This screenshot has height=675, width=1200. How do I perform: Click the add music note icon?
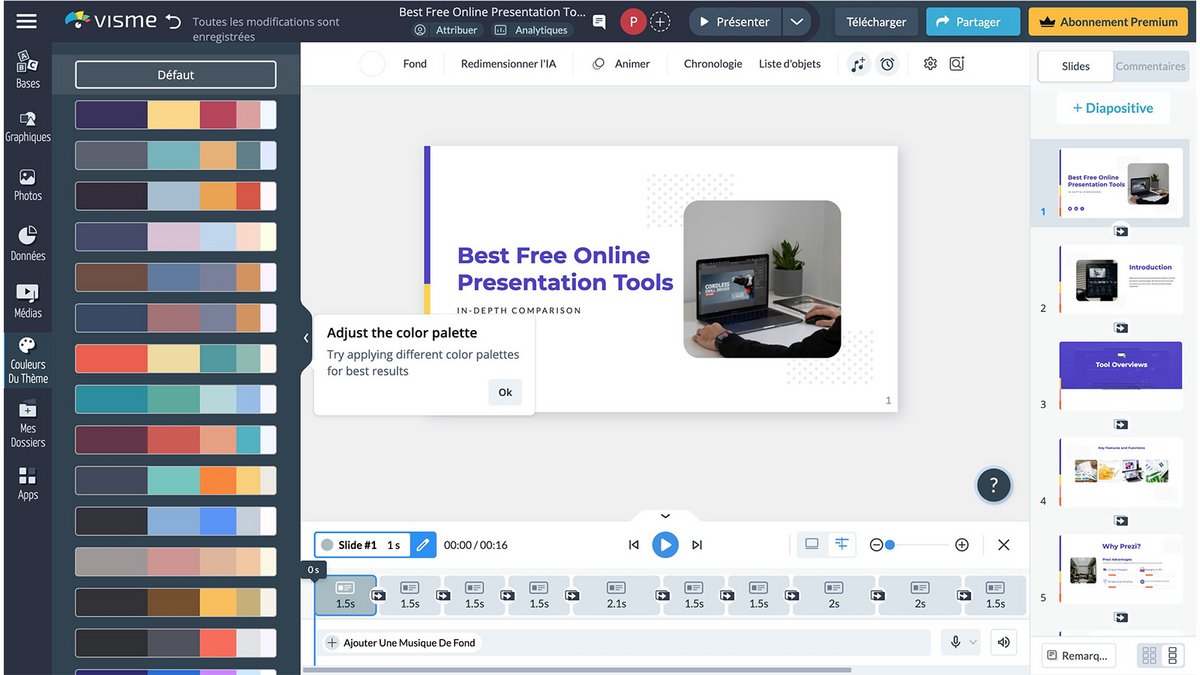[858, 64]
